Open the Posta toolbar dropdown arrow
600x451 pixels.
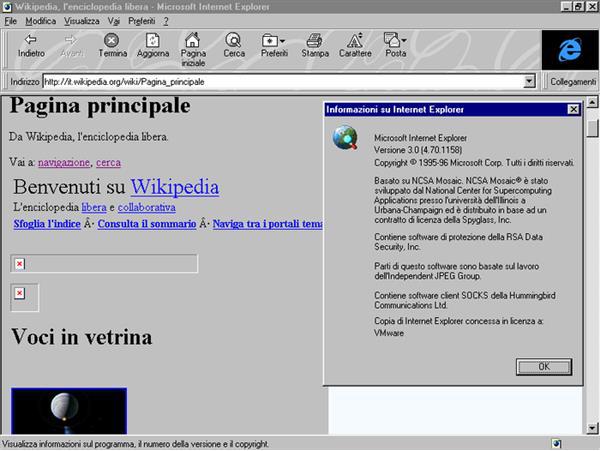(404, 40)
